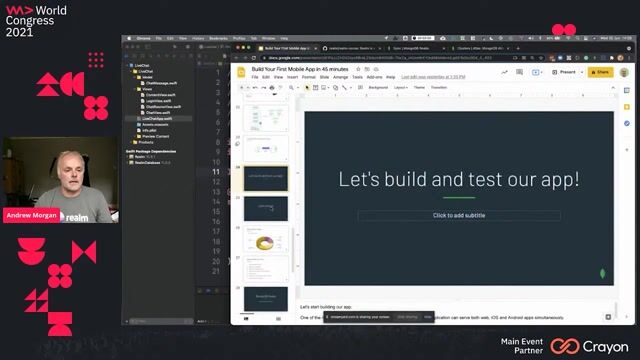
Task: Click the shape tool icon
Action: [x=336, y=87]
